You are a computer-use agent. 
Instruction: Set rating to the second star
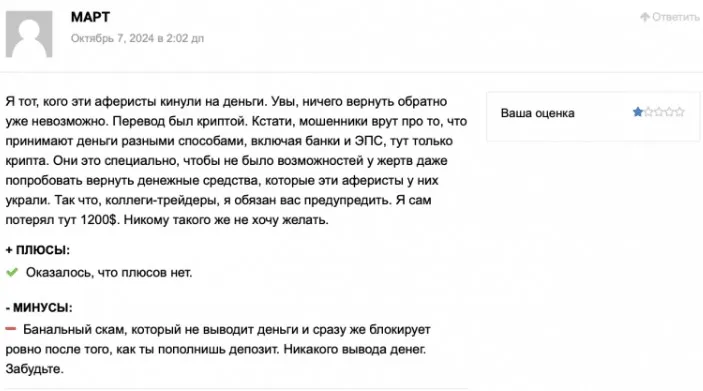coord(648,112)
